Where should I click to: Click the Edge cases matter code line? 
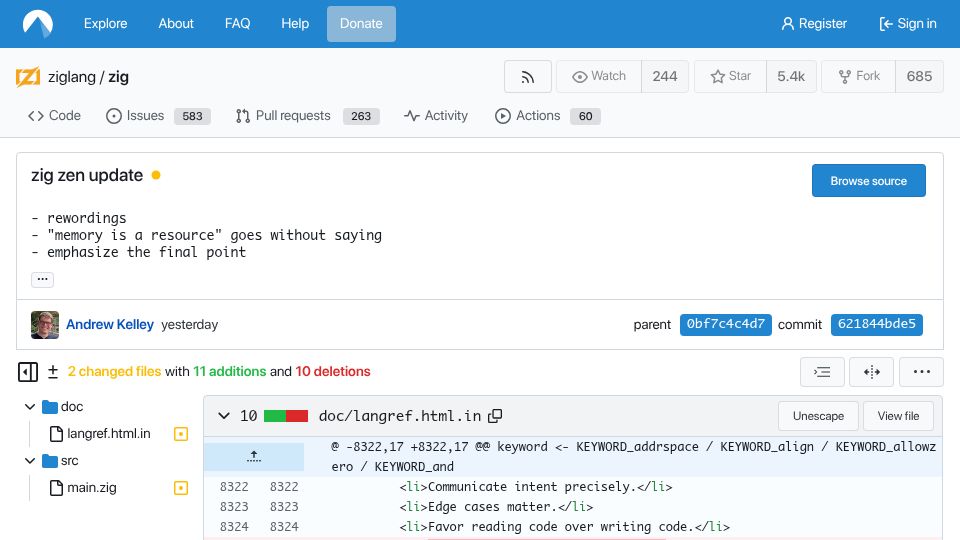point(497,507)
